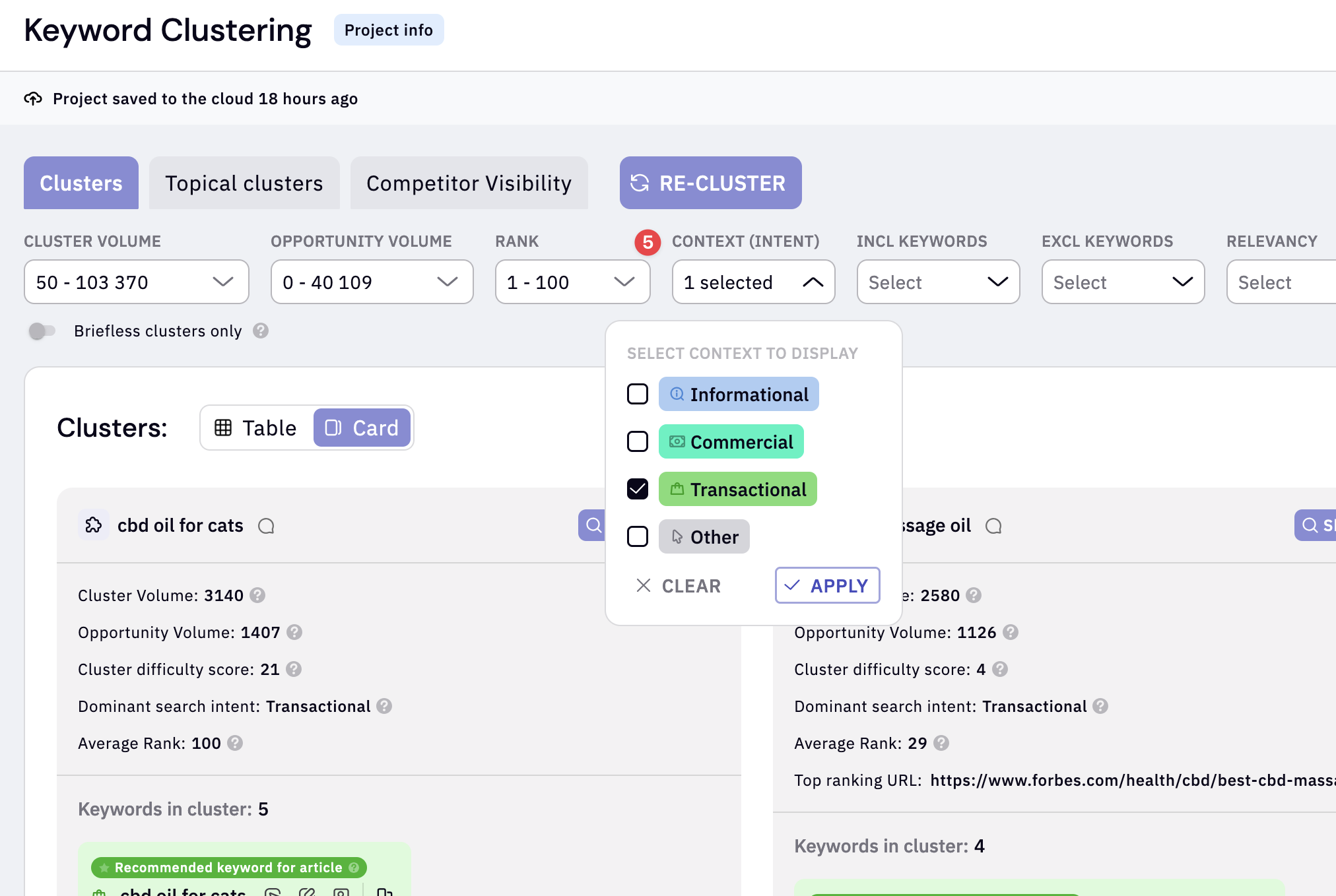Open the Incl Keywords select dropdown
Screen dimensions: 1336x896
[938, 282]
